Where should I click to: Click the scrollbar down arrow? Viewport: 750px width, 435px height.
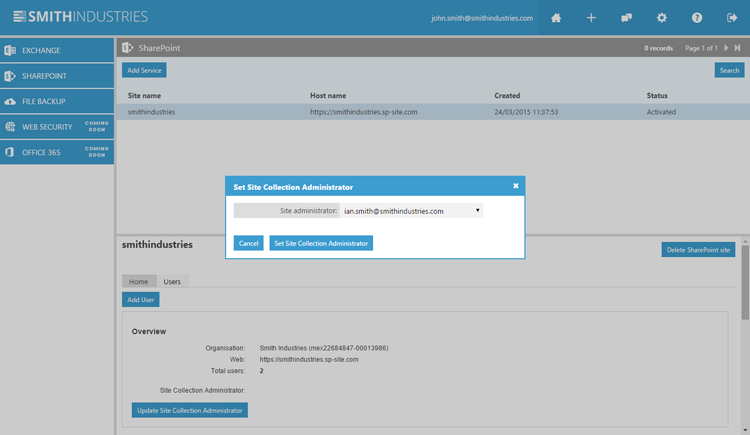pos(745,431)
